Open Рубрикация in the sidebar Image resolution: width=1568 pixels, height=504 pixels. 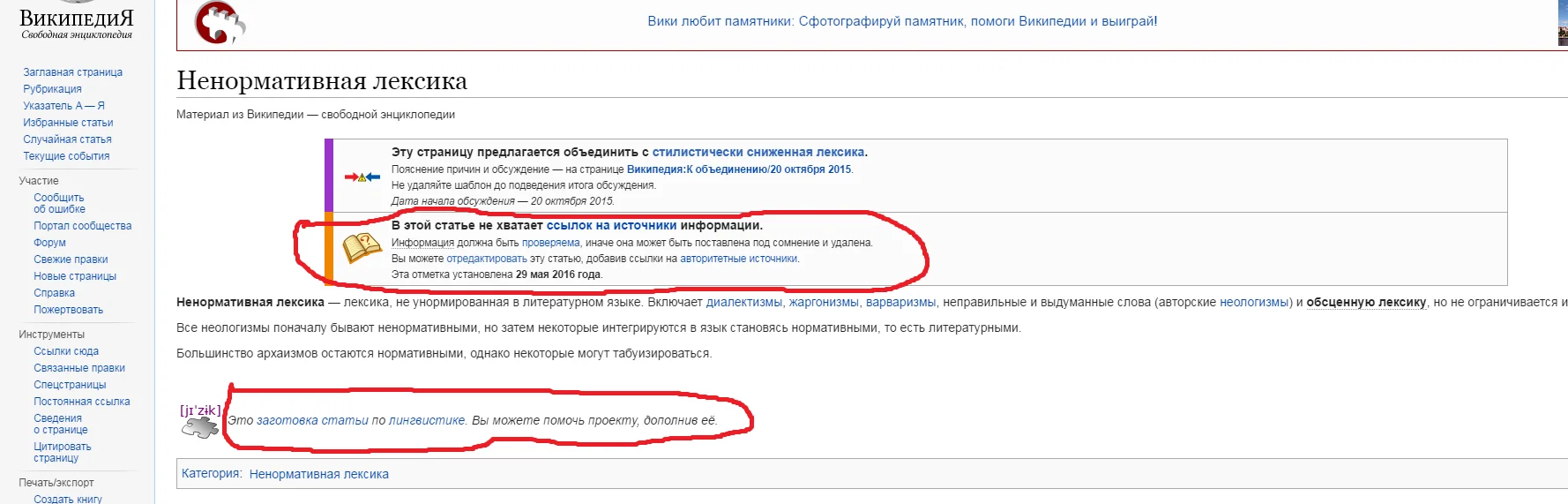pyautogui.click(x=52, y=89)
